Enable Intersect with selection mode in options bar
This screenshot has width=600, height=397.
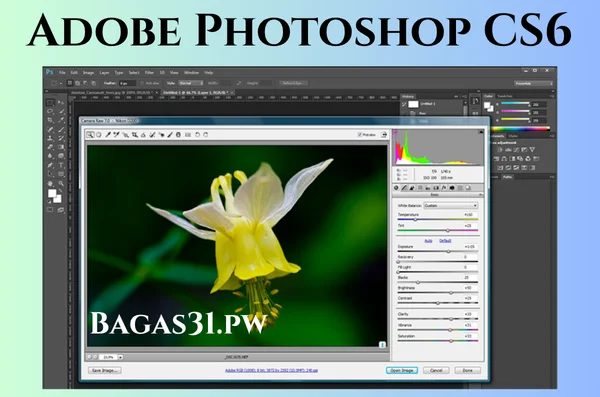pos(93,83)
